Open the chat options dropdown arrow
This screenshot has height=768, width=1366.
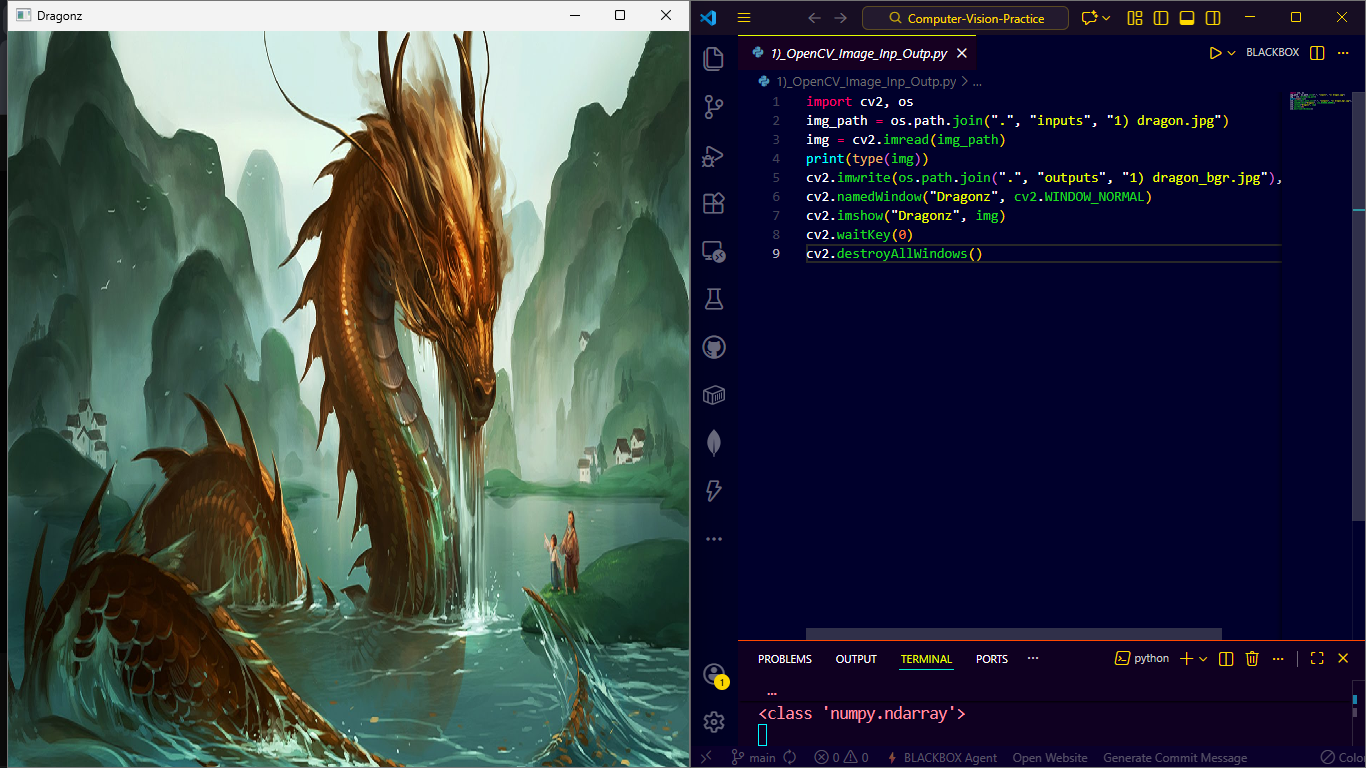[1106, 18]
